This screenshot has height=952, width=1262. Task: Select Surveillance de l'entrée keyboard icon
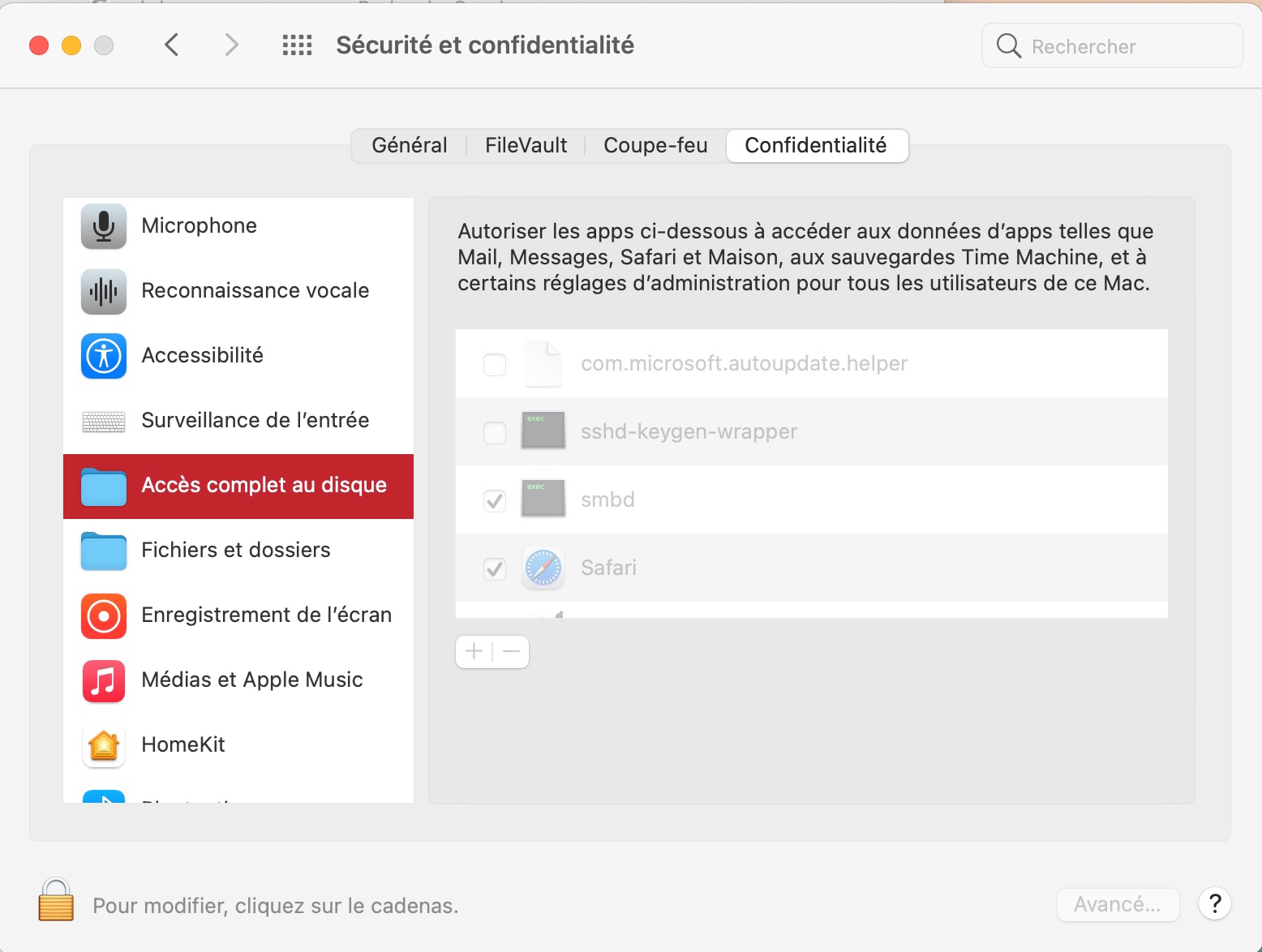(x=104, y=421)
